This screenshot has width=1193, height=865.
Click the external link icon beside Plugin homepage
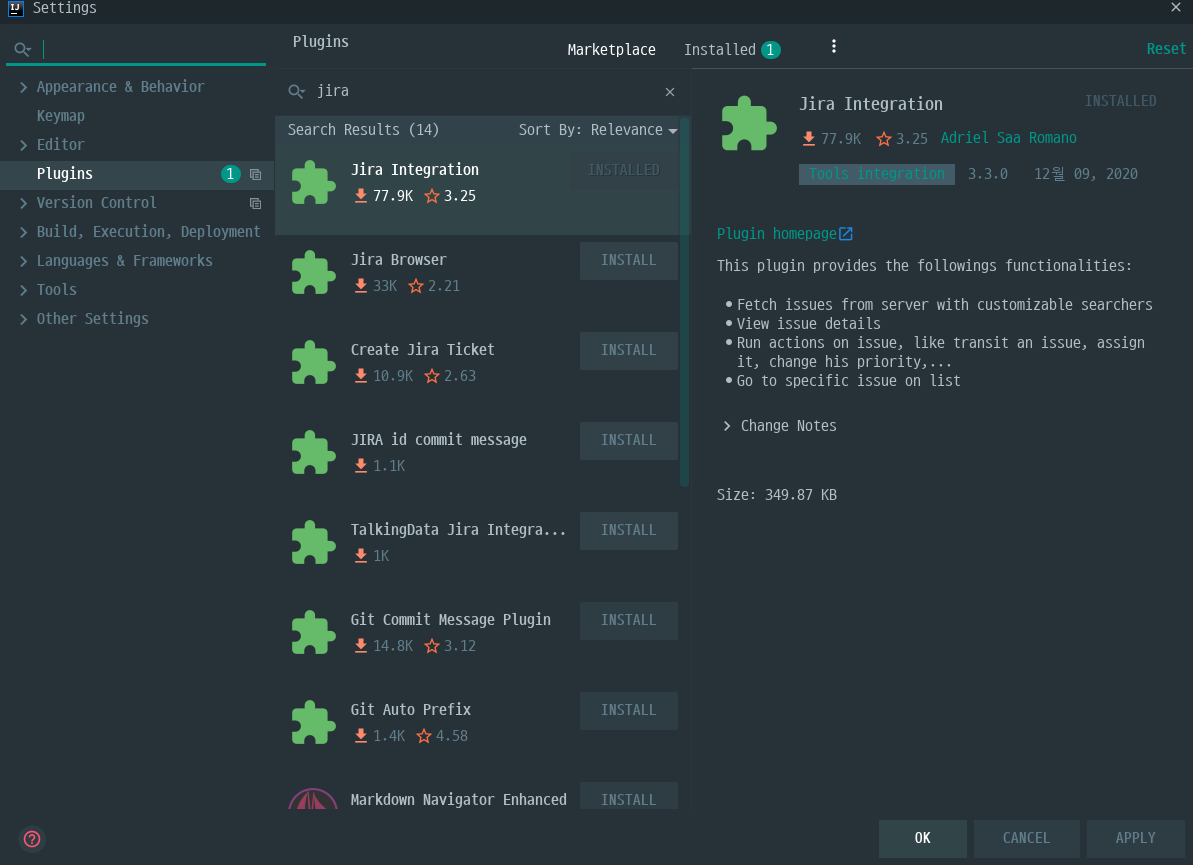point(846,234)
